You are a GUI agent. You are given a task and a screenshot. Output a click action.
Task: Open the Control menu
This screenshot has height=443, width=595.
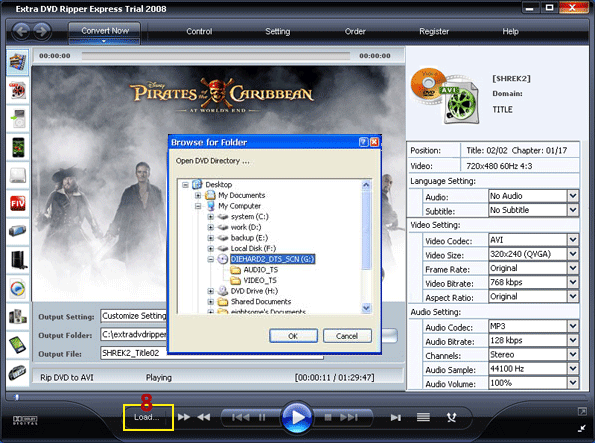[x=199, y=32]
